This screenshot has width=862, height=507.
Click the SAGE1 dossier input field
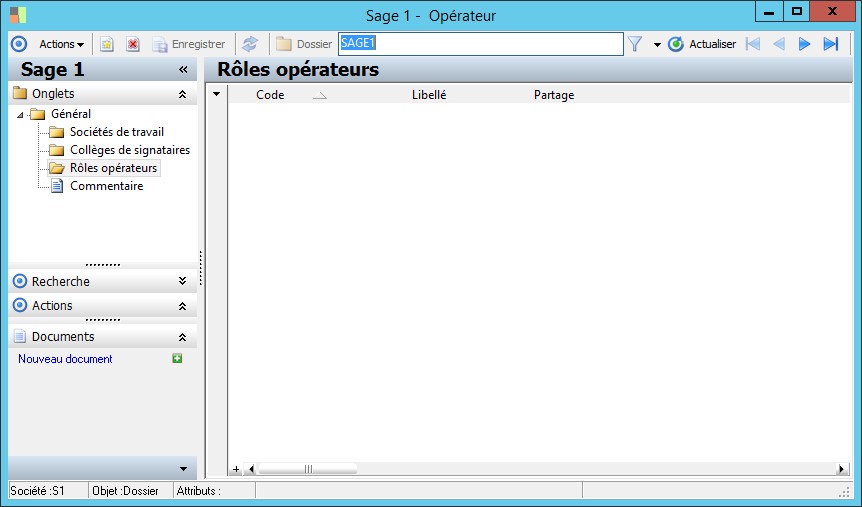tap(480, 44)
